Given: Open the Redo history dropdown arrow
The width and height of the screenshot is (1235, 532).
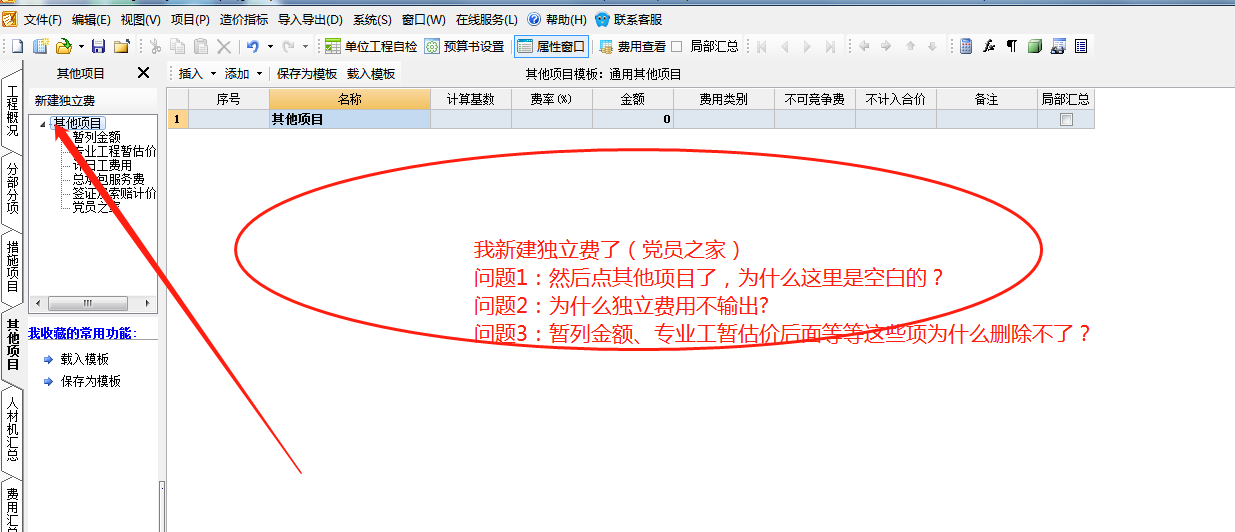Looking at the screenshot, I should [305, 46].
